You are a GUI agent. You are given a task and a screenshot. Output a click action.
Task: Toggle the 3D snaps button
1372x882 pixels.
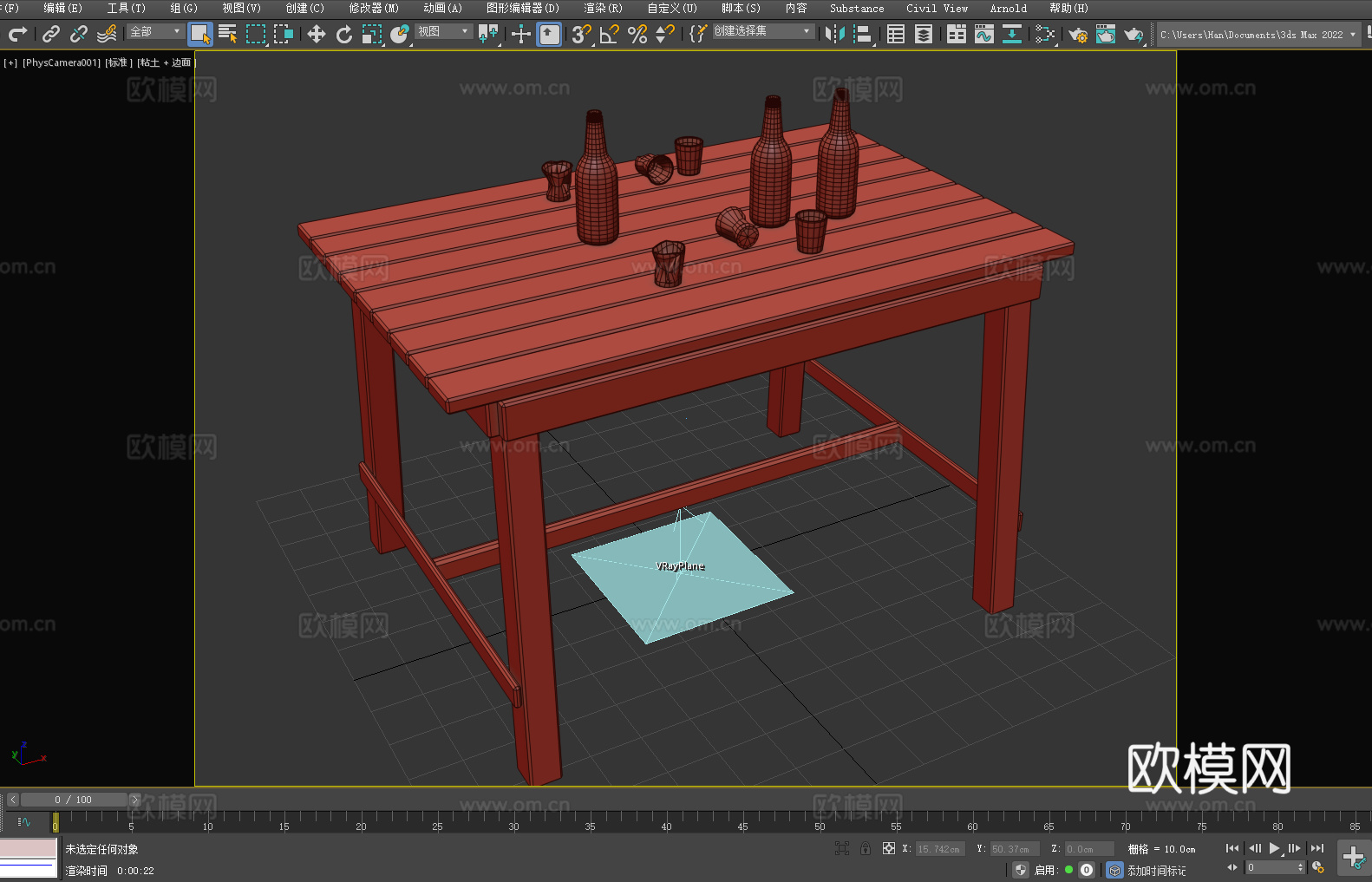pos(581,34)
